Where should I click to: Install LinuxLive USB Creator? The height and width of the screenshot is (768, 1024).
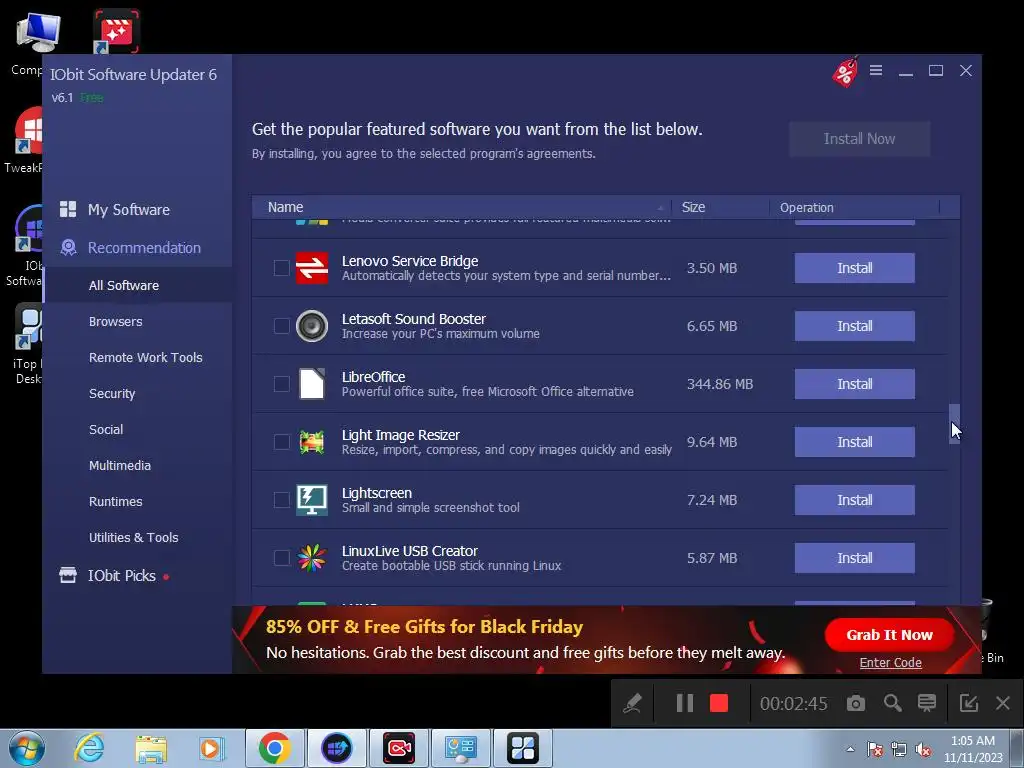pos(854,558)
